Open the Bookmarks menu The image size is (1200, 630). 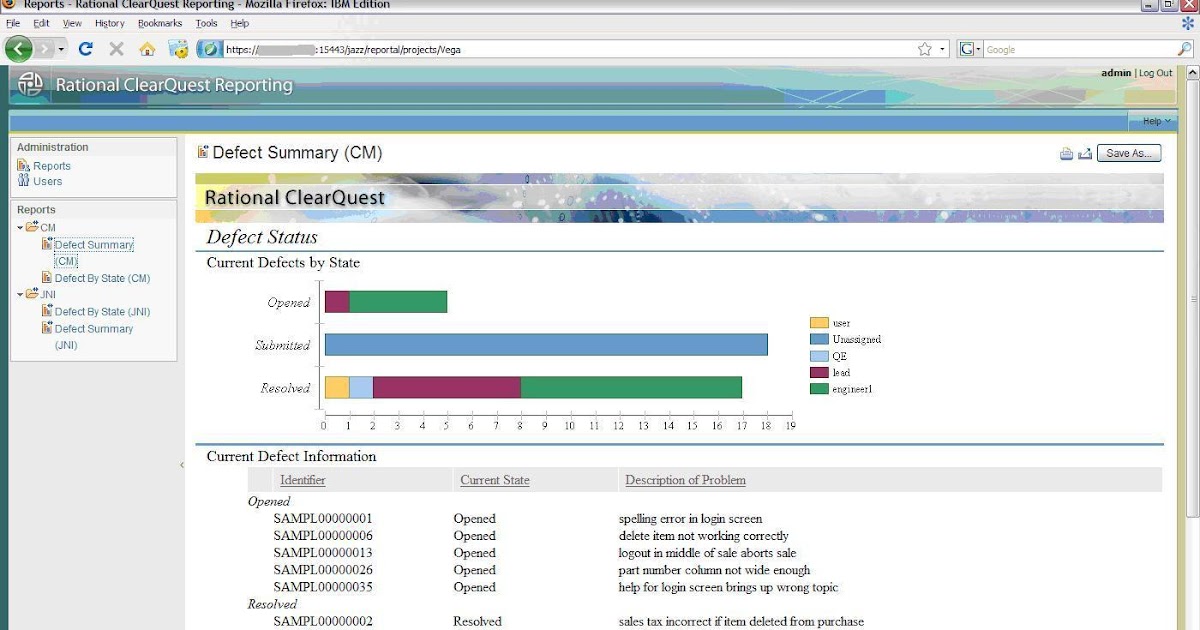tap(159, 22)
